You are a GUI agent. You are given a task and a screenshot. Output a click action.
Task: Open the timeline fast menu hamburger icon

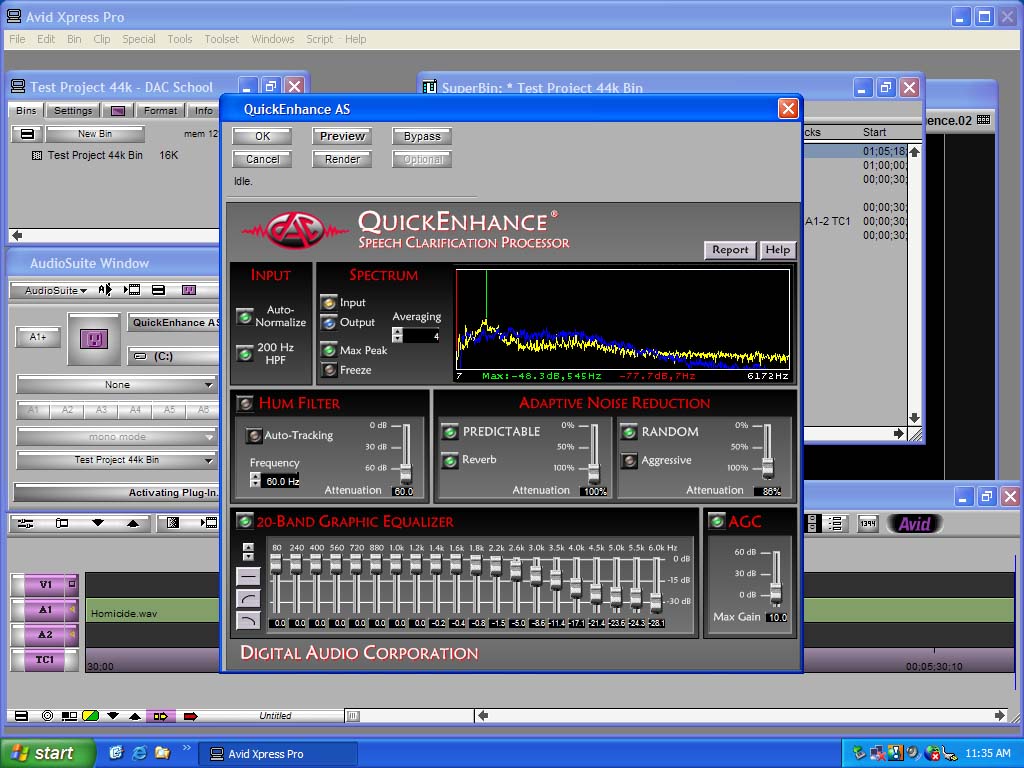[20, 715]
